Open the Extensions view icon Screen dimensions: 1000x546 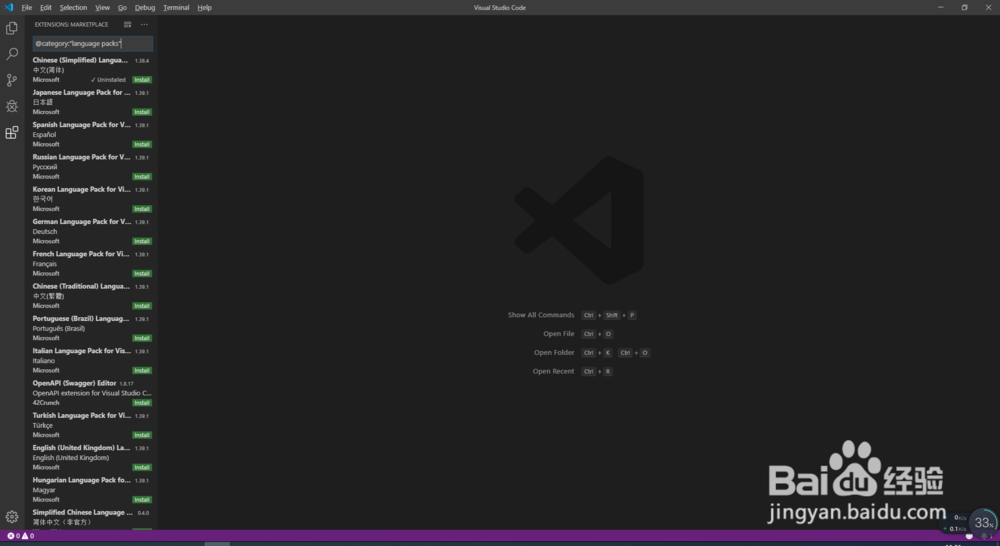click(x=11, y=132)
